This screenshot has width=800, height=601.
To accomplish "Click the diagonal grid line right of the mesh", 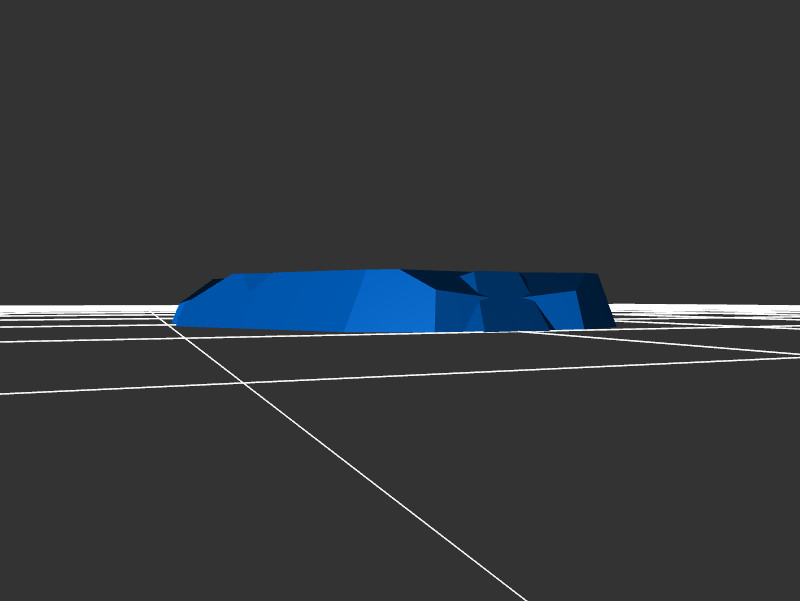I will click(680, 343).
